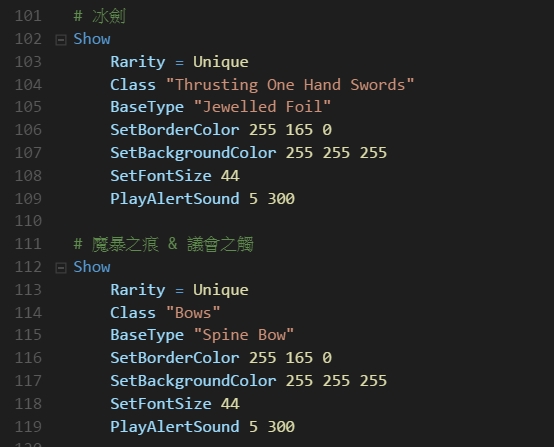The height and width of the screenshot is (447, 554).
Task: Select line number 101 in the gutter
Action: tap(28, 16)
